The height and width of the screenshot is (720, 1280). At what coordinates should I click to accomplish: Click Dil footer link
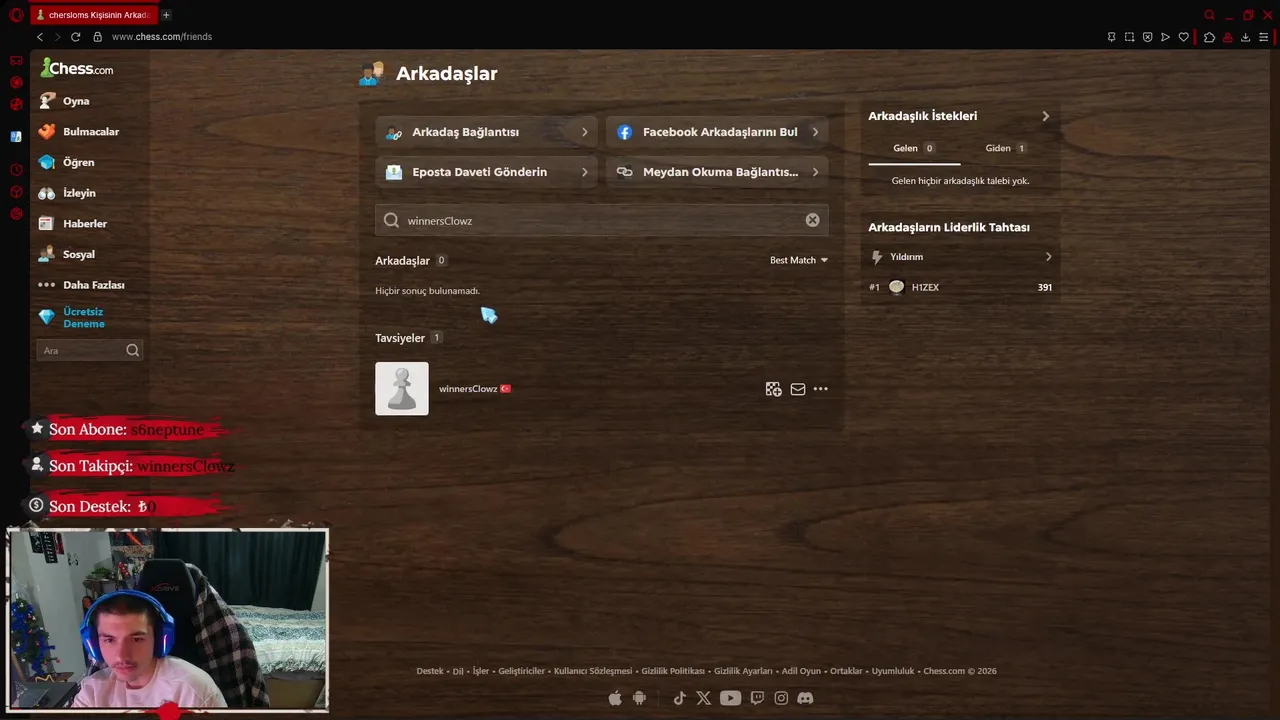pyautogui.click(x=458, y=671)
